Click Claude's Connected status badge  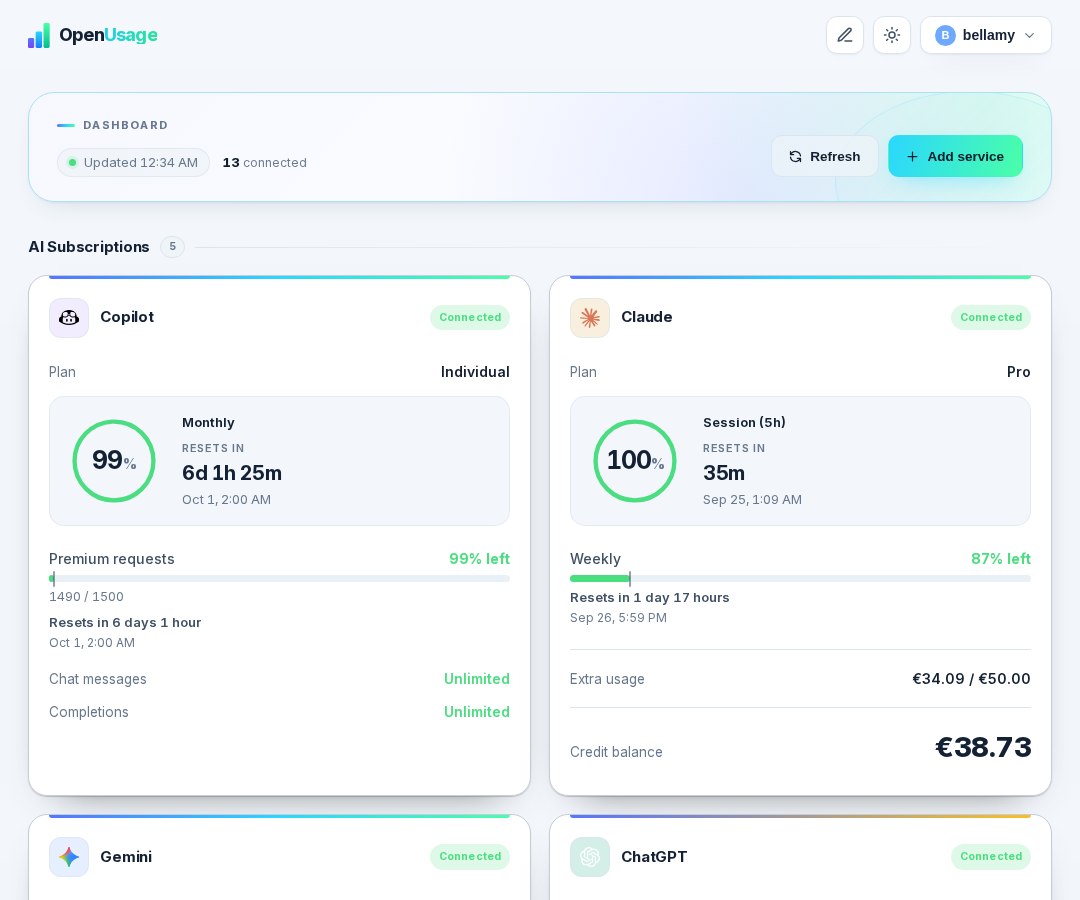point(991,317)
